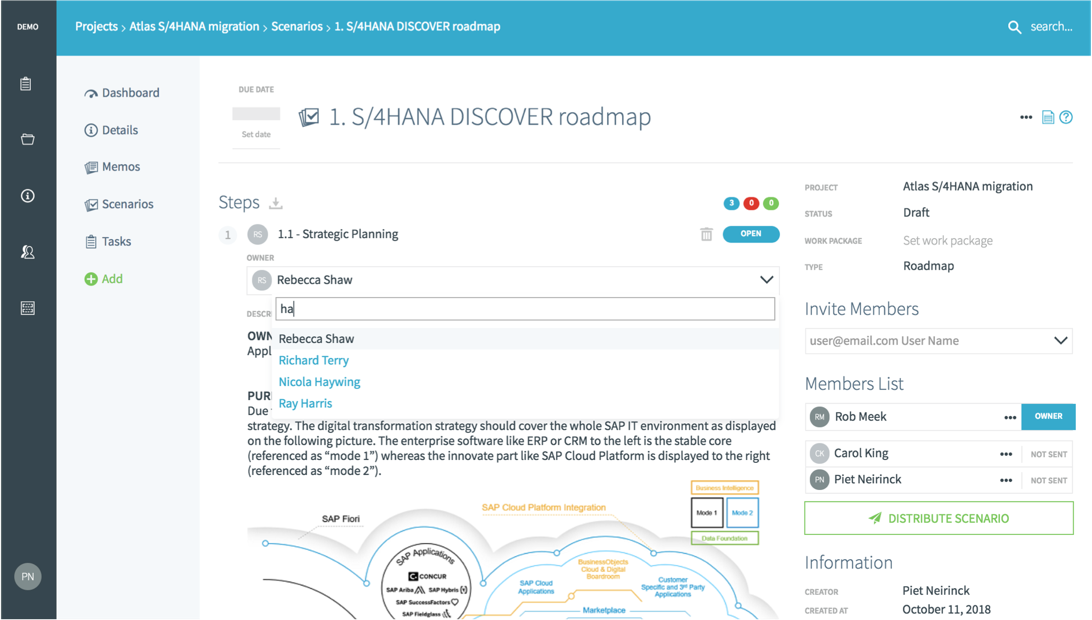Image resolution: width=1092 pixels, height=620 pixels.
Task: Click the Roadmap type value
Action: pos(928,266)
